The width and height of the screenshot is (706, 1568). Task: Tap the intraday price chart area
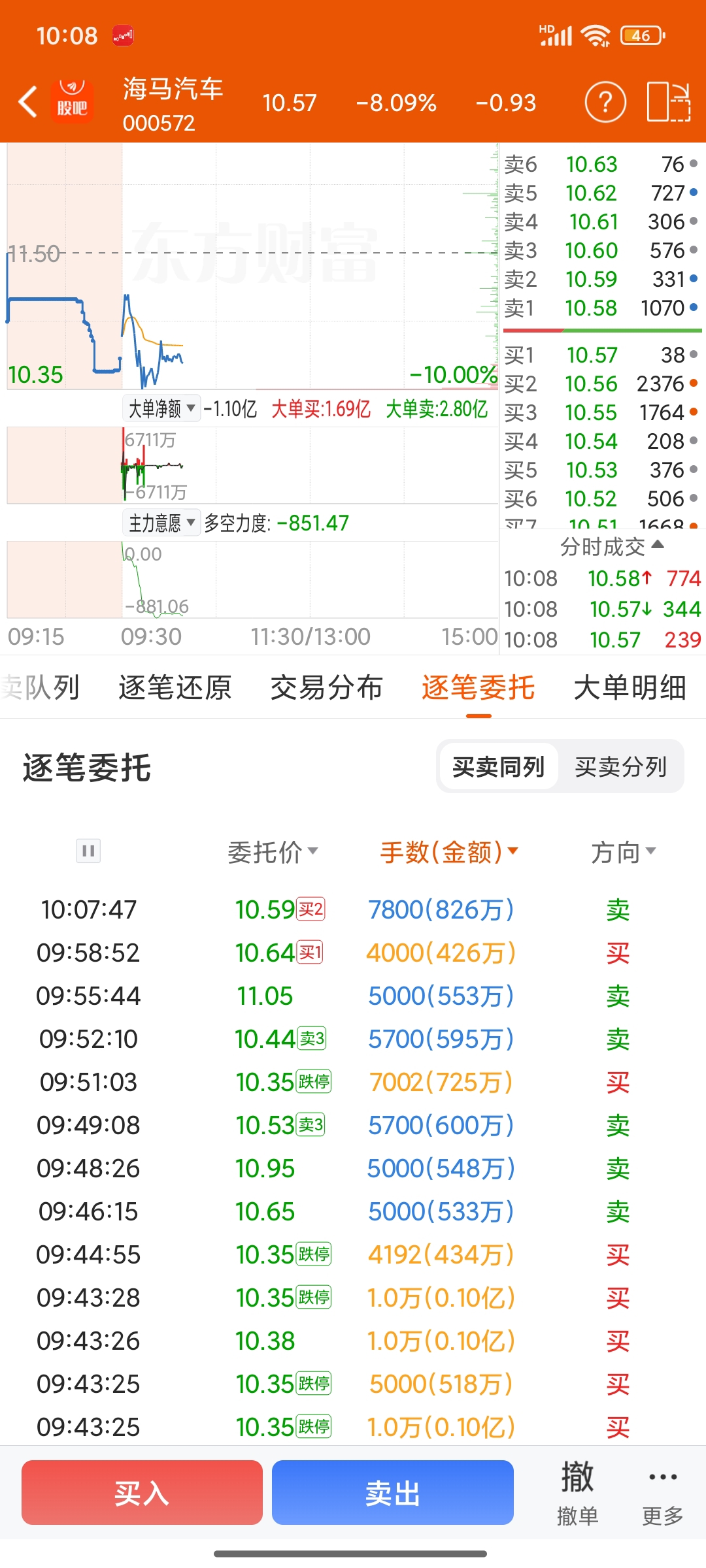tap(252, 267)
